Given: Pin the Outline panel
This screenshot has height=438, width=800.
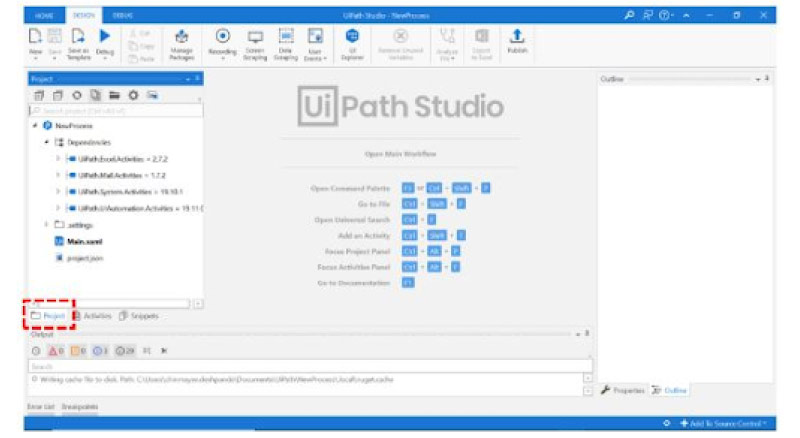Looking at the screenshot, I should [x=767, y=79].
